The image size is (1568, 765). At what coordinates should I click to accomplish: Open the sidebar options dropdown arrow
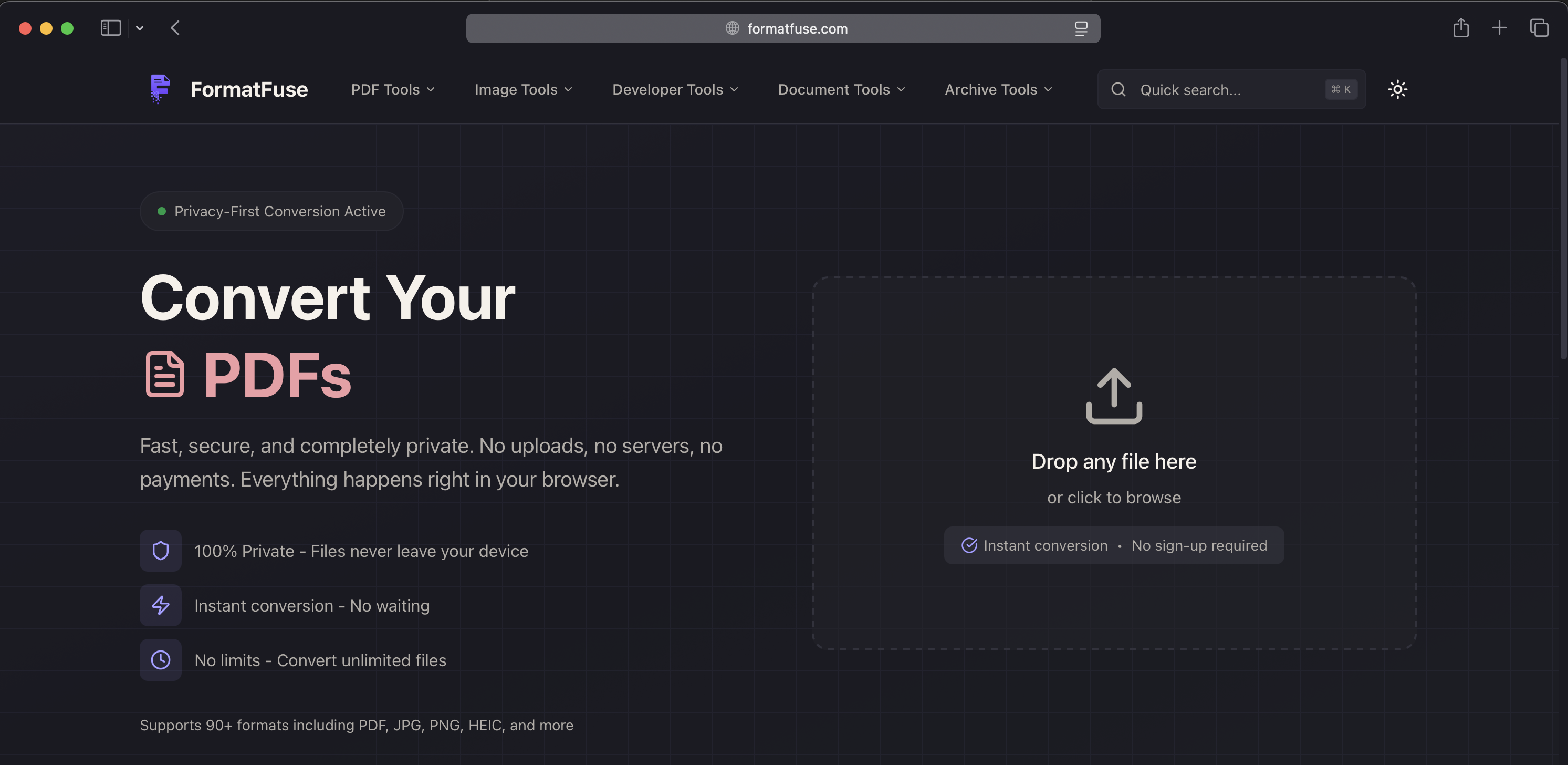tap(139, 28)
